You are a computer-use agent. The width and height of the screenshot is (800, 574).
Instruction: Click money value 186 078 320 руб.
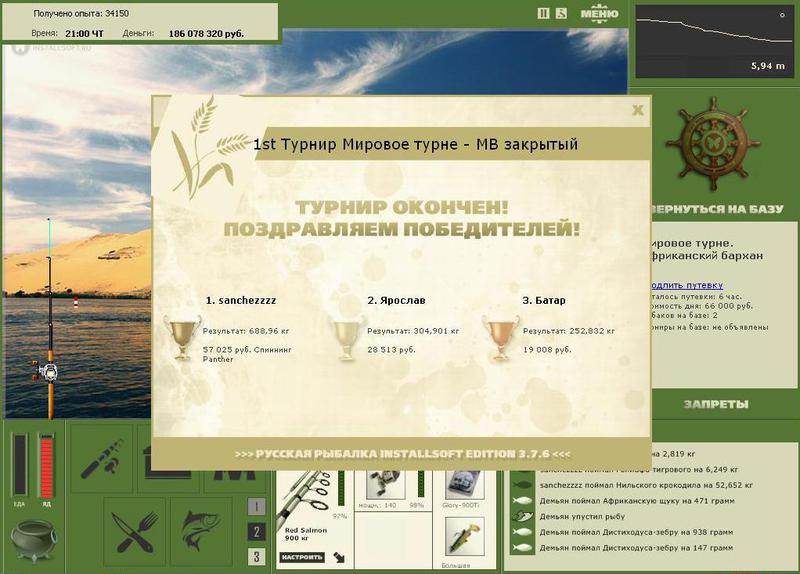pos(206,34)
